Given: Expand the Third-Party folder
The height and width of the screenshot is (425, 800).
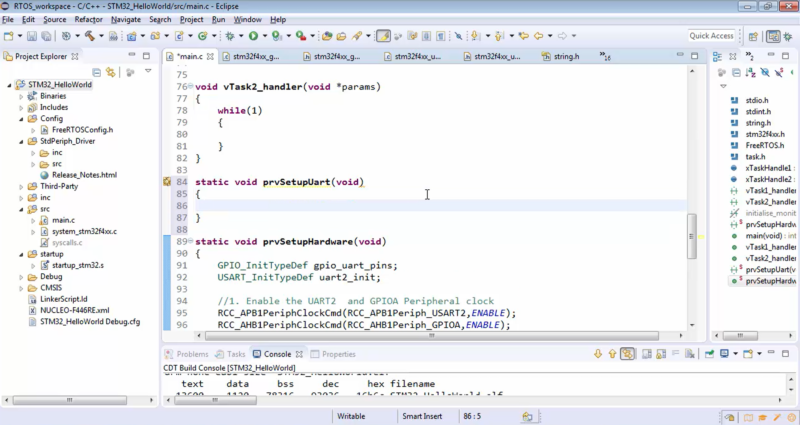Looking at the screenshot, I should (21, 186).
